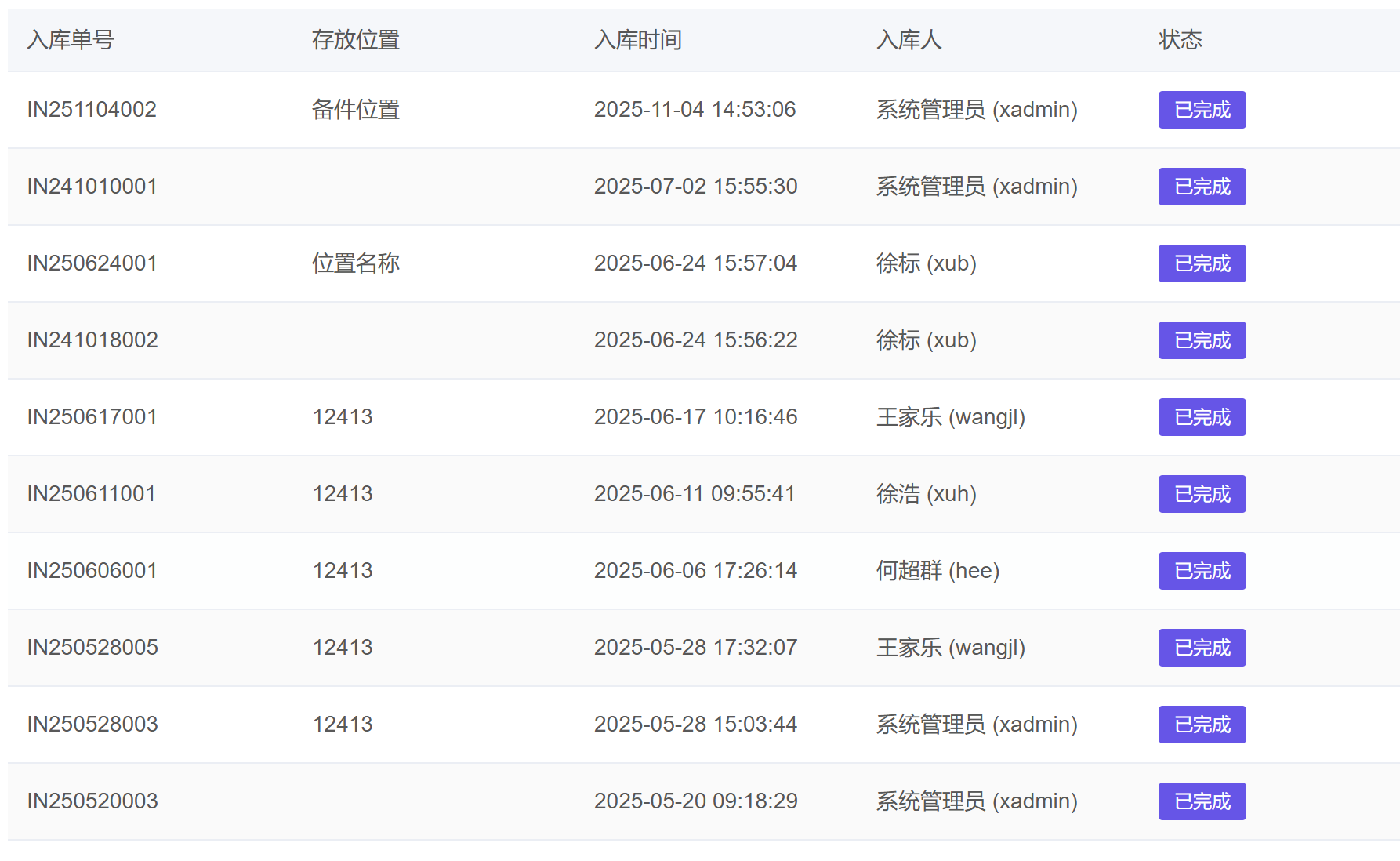Click the 入库单号 column header

click(x=71, y=40)
